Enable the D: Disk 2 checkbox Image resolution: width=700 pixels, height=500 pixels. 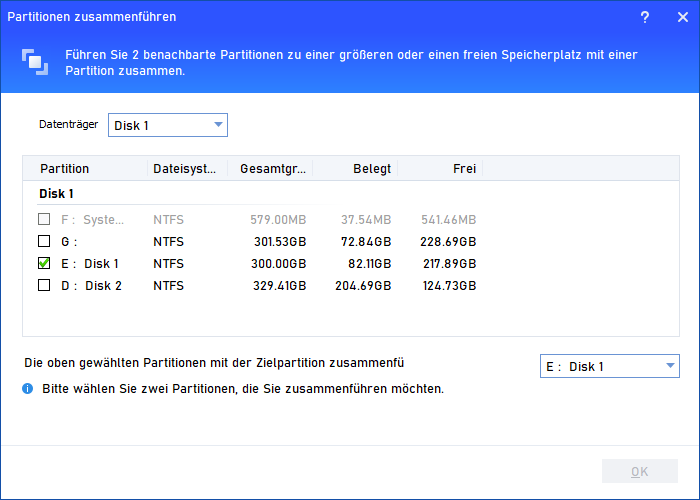44,286
